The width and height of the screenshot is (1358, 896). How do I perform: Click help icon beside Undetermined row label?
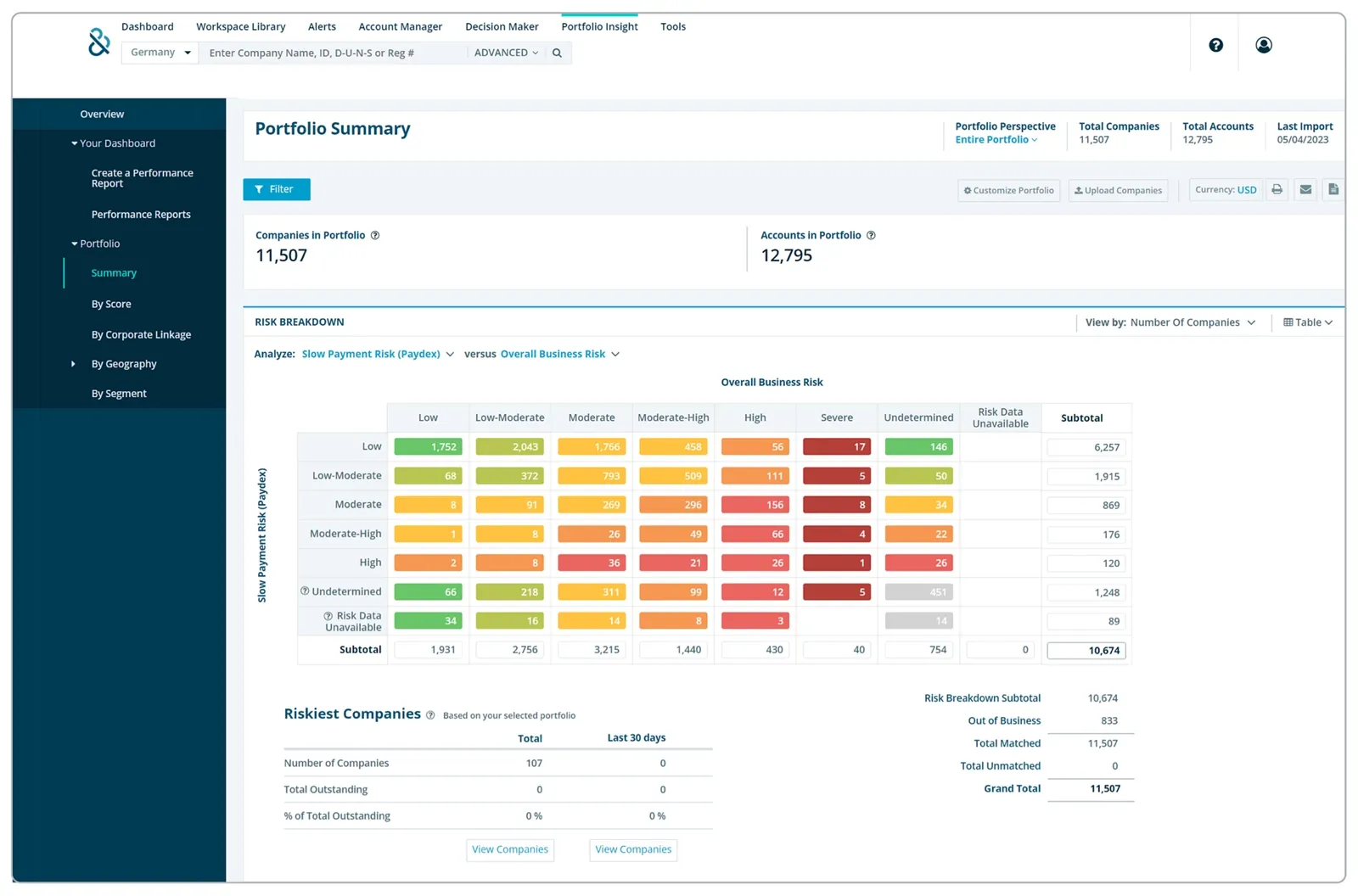click(x=305, y=591)
